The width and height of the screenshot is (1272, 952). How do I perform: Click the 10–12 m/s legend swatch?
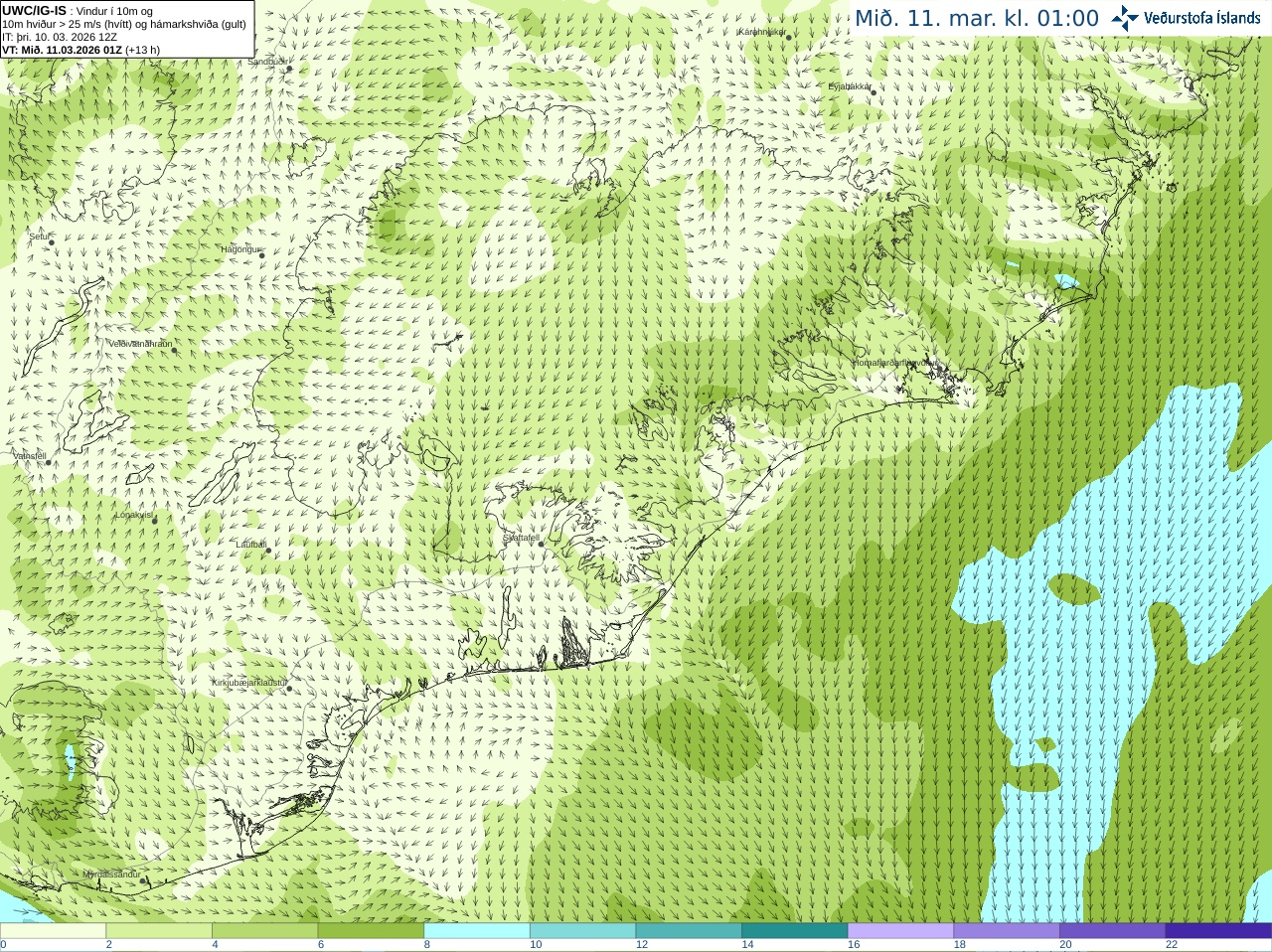583,931
